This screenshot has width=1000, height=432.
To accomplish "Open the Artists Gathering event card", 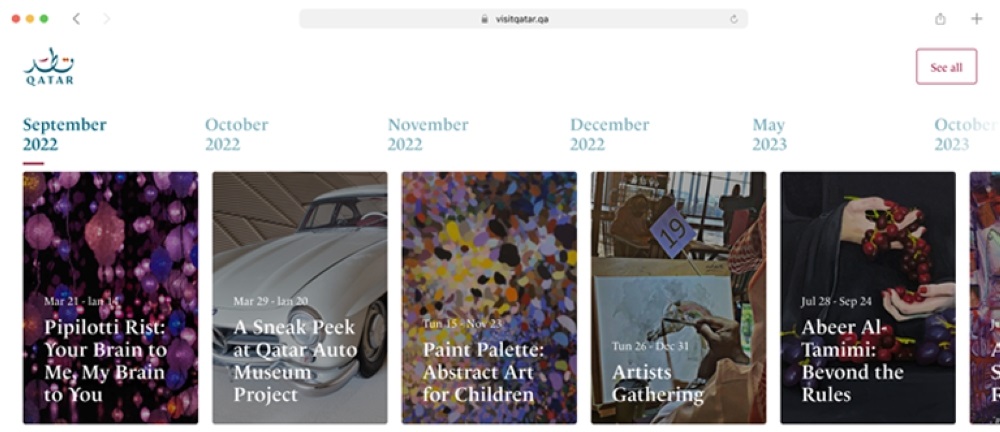I will point(678,298).
